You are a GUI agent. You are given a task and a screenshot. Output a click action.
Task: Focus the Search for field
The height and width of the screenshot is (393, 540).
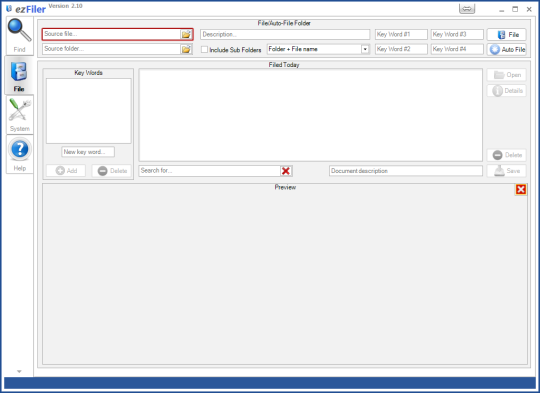(x=210, y=171)
